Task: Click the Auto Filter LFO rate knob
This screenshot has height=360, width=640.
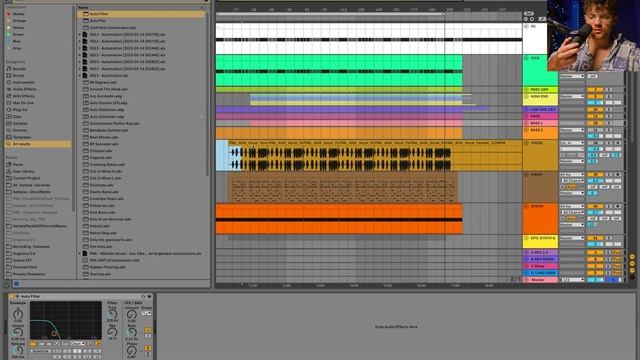Action: click(x=131, y=333)
